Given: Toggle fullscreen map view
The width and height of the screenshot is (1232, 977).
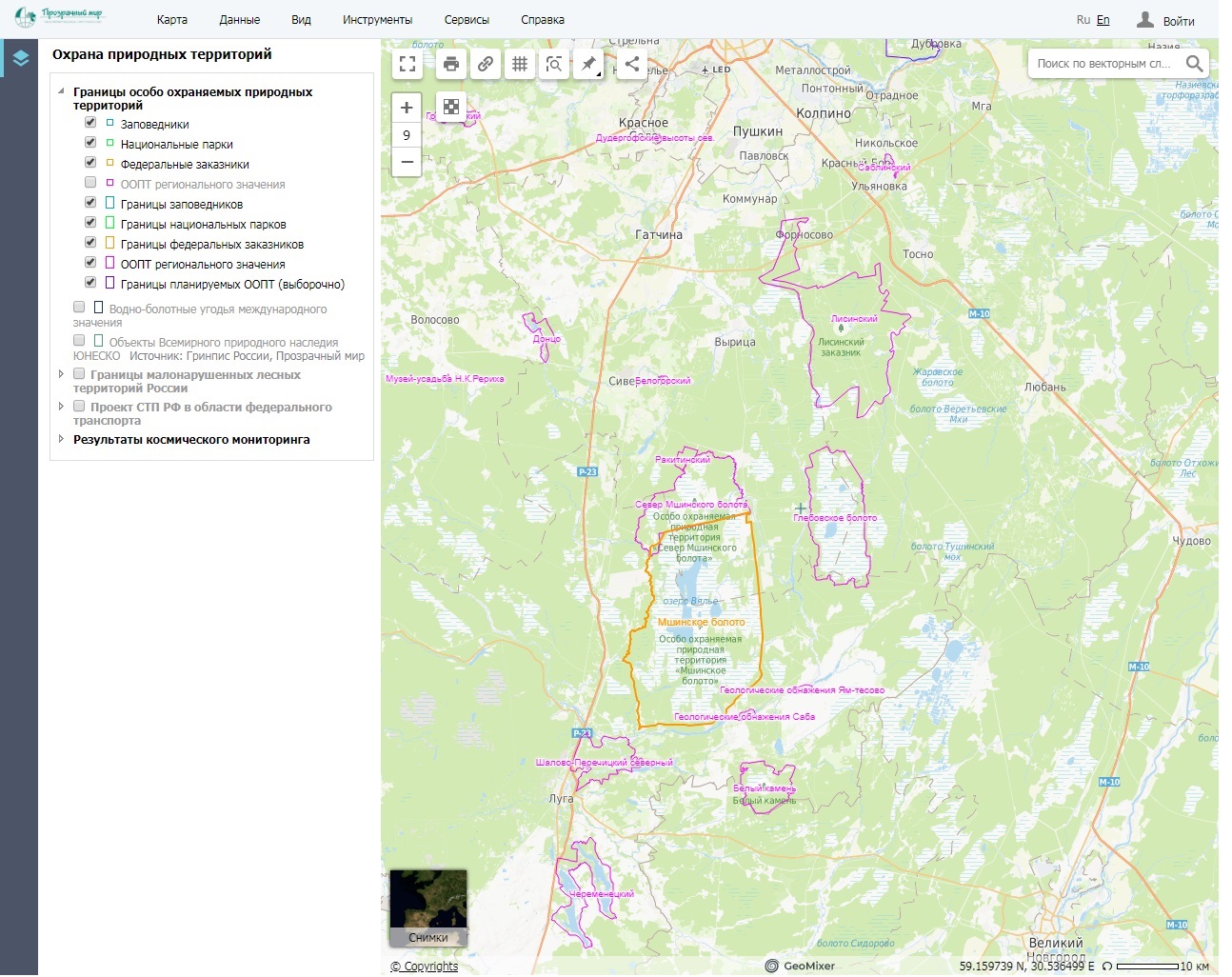Looking at the screenshot, I should click(407, 65).
